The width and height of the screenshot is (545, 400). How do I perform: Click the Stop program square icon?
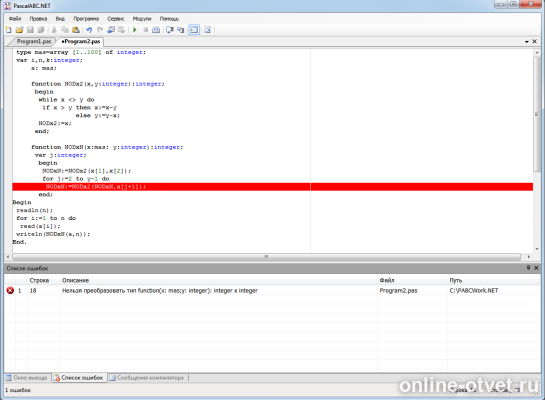[x=146, y=30]
